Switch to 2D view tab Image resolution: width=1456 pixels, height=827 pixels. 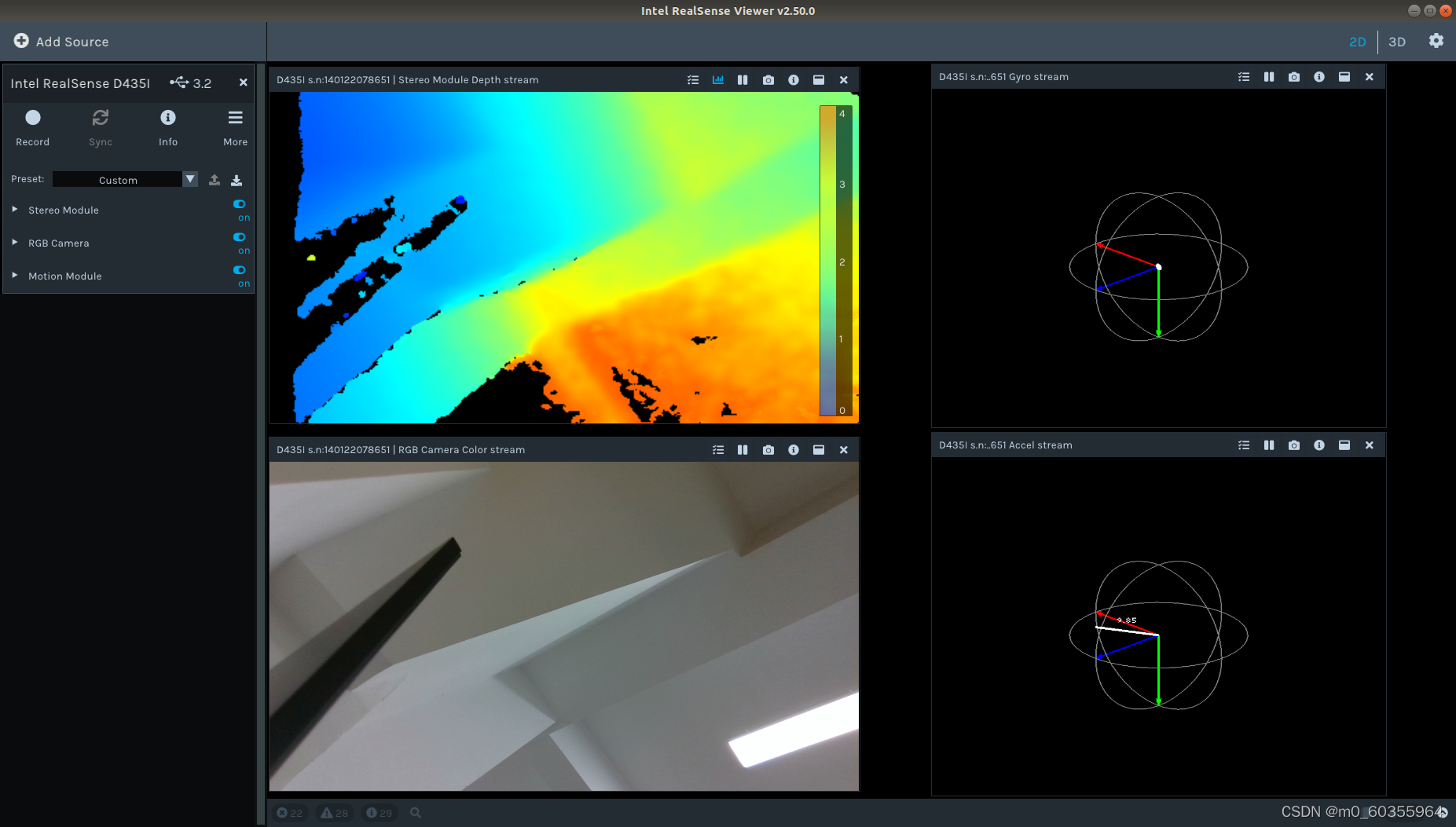pyautogui.click(x=1357, y=42)
